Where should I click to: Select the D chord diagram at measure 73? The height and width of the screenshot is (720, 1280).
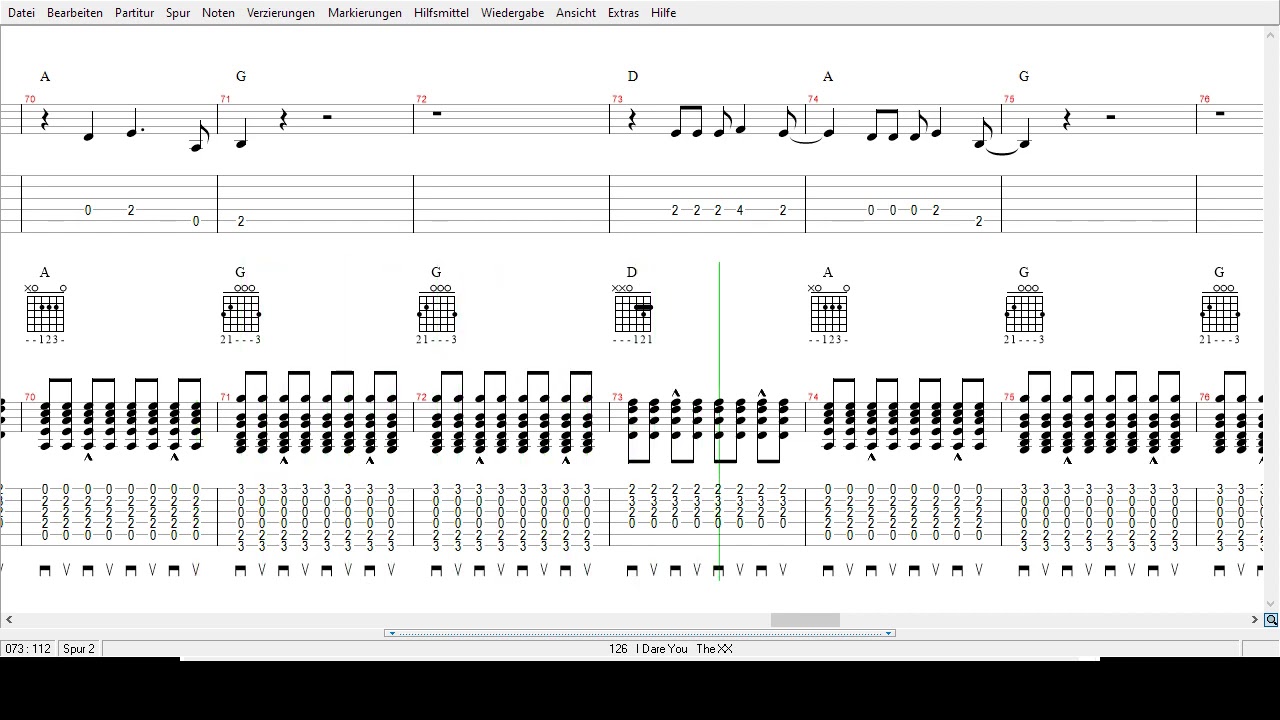pyautogui.click(x=632, y=314)
